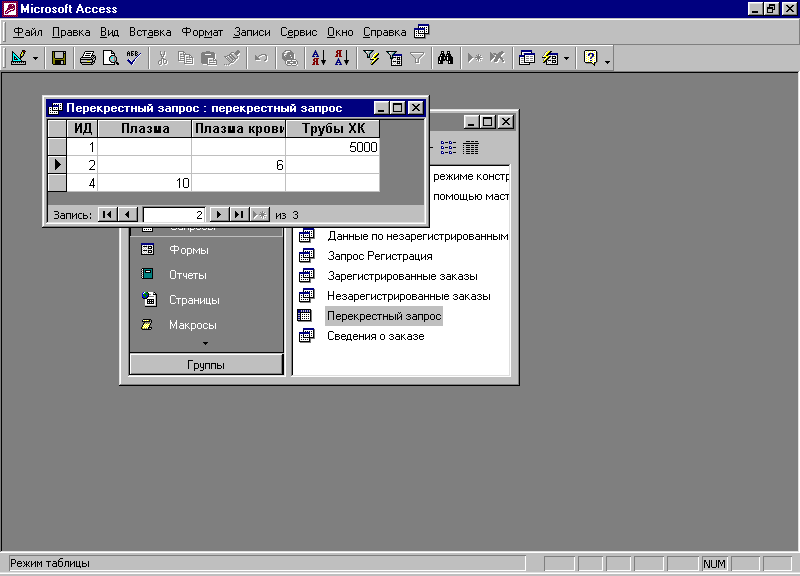Select the row selector for ИД 4

(x=57, y=183)
